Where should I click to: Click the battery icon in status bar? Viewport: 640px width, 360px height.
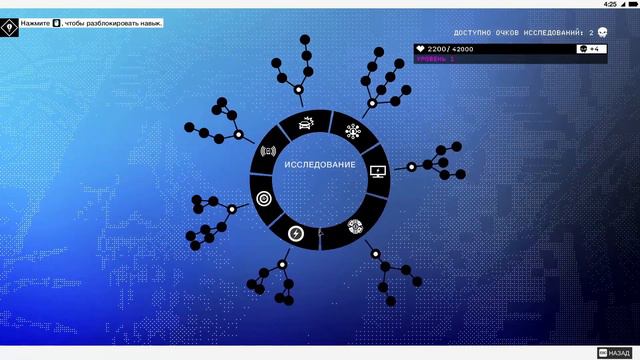(633, 4)
